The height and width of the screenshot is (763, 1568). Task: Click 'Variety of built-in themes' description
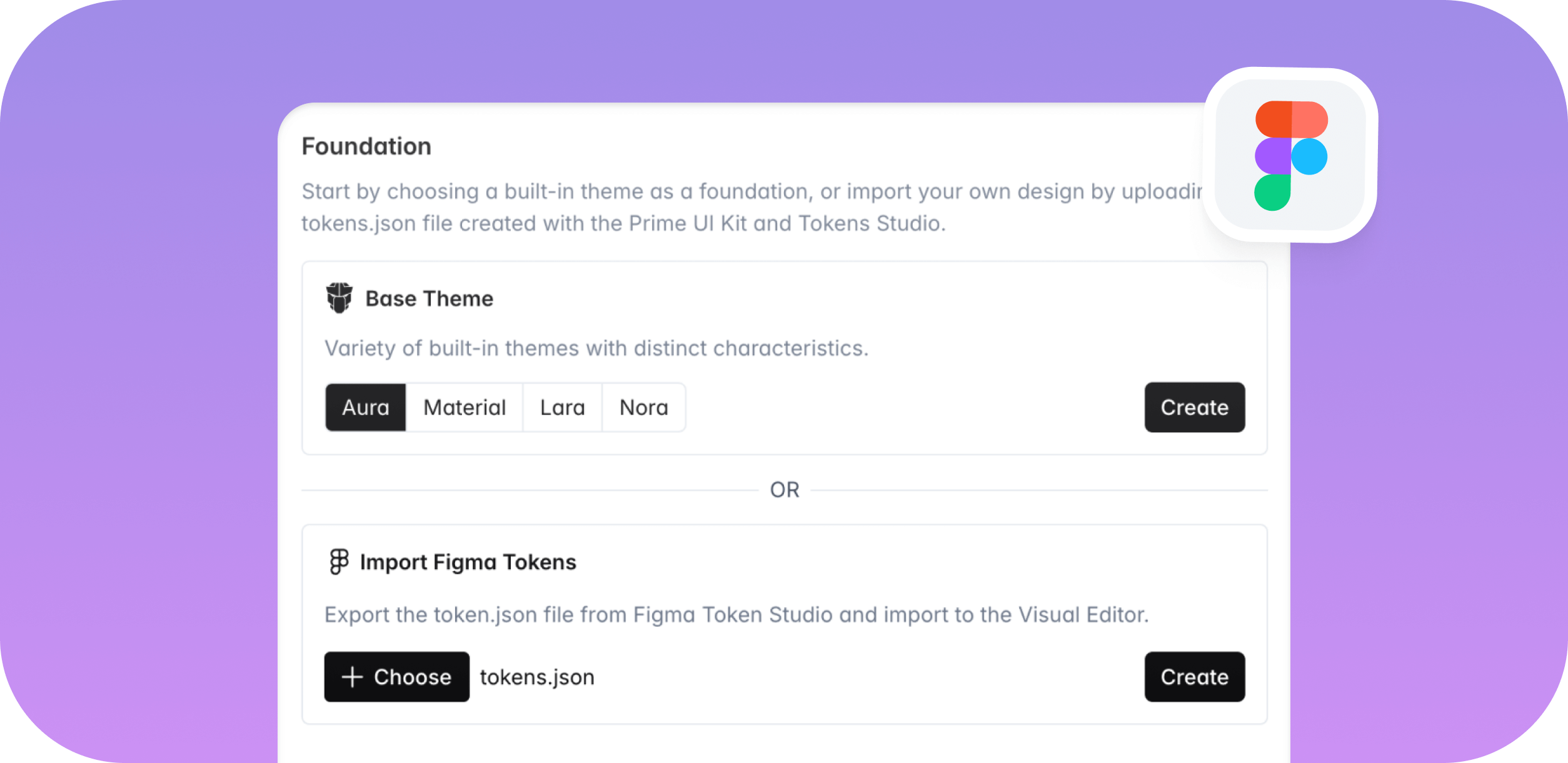[596, 348]
